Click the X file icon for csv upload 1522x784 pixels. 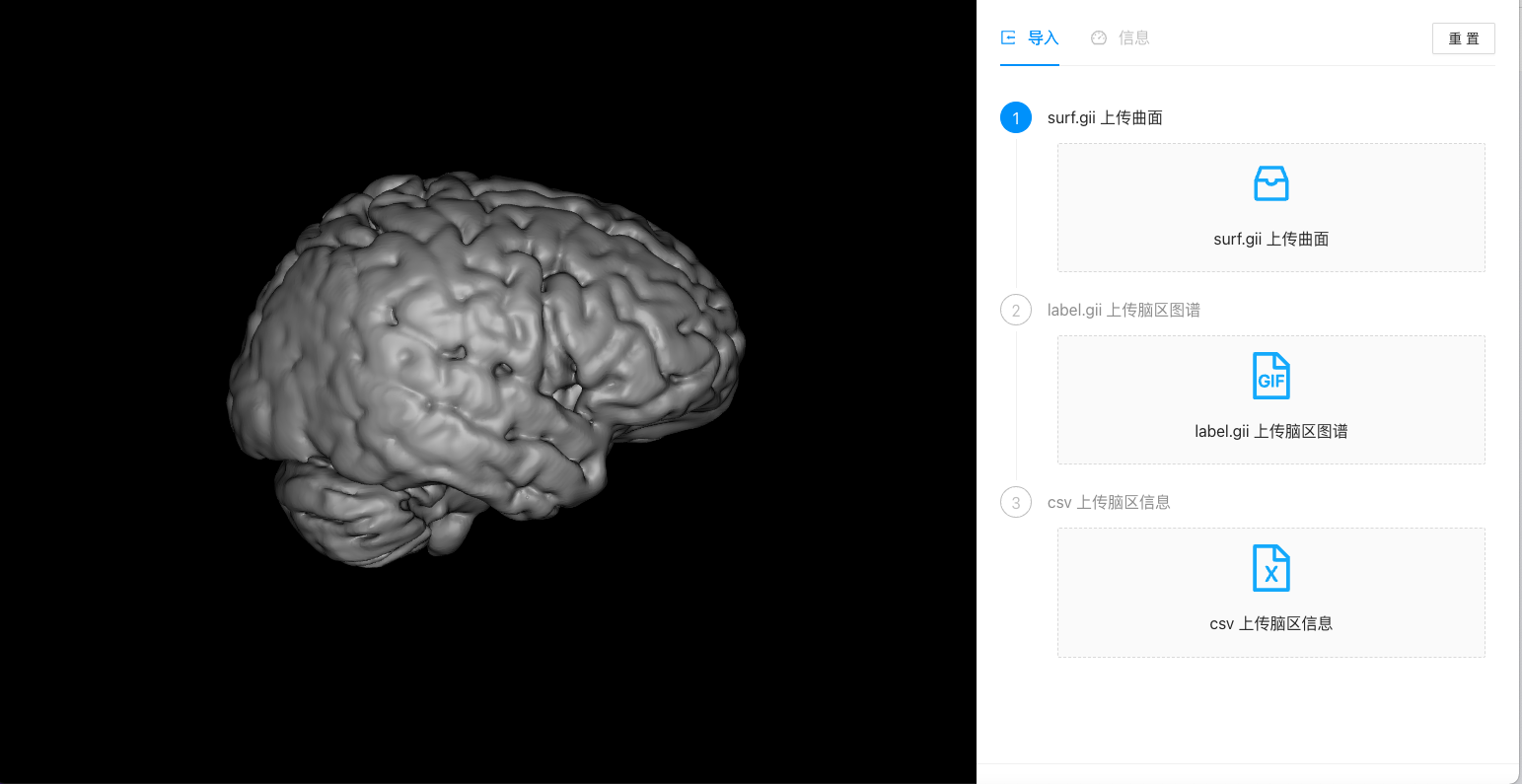pyautogui.click(x=1270, y=568)
